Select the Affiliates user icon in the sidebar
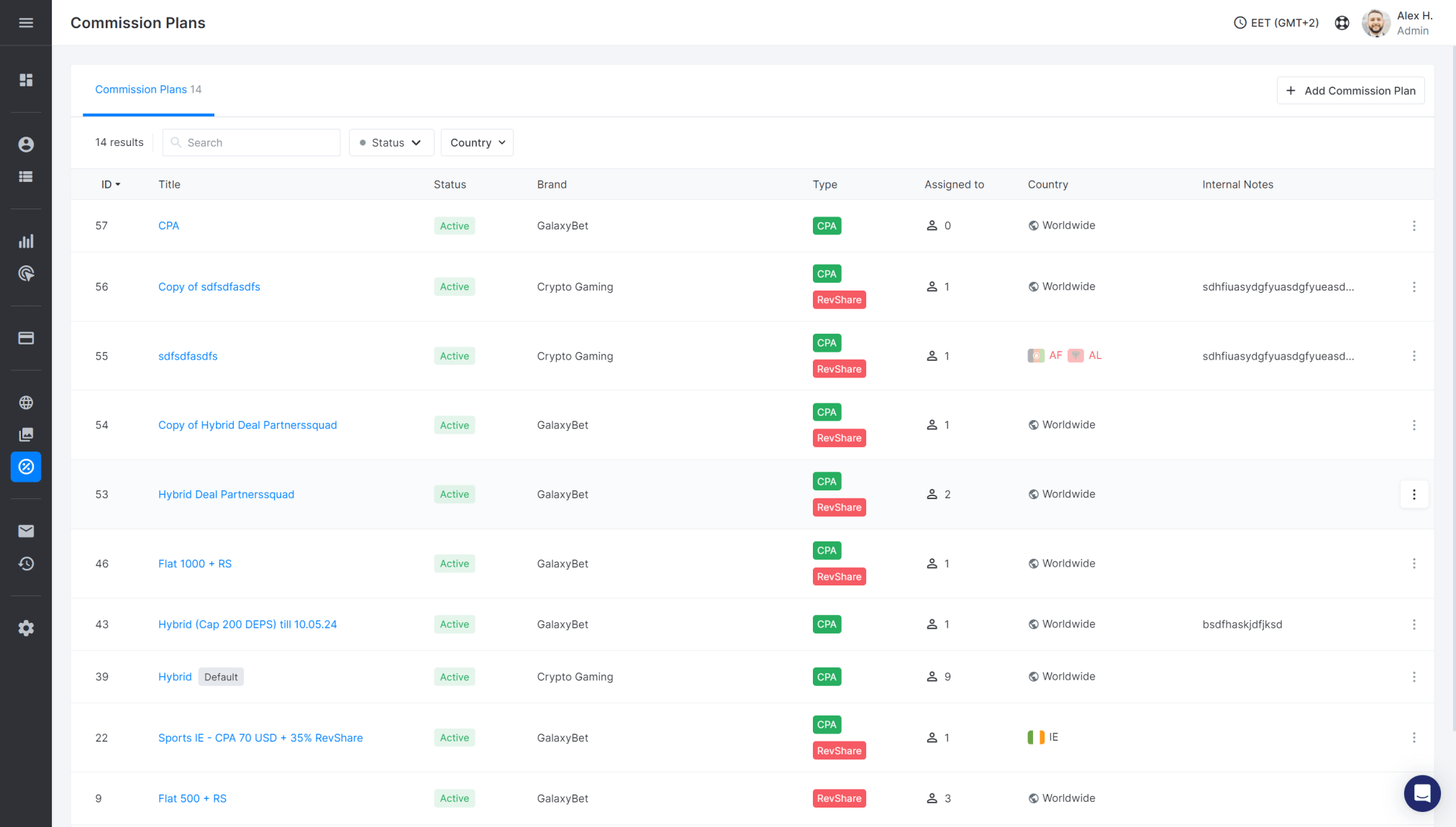This screenshot has width=1456, height=827. [x=26, y=144]
